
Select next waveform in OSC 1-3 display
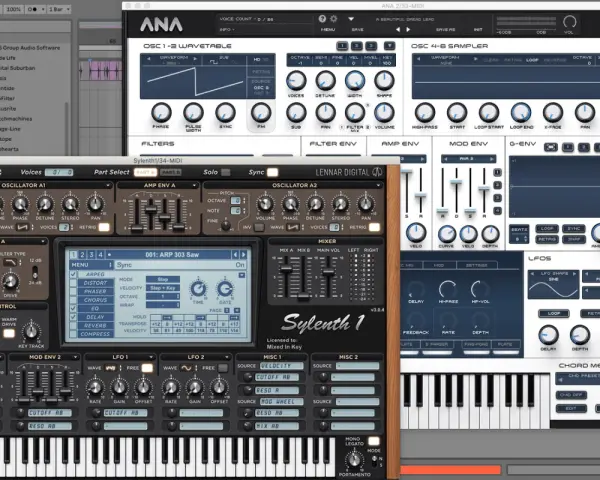pos(195,59)
